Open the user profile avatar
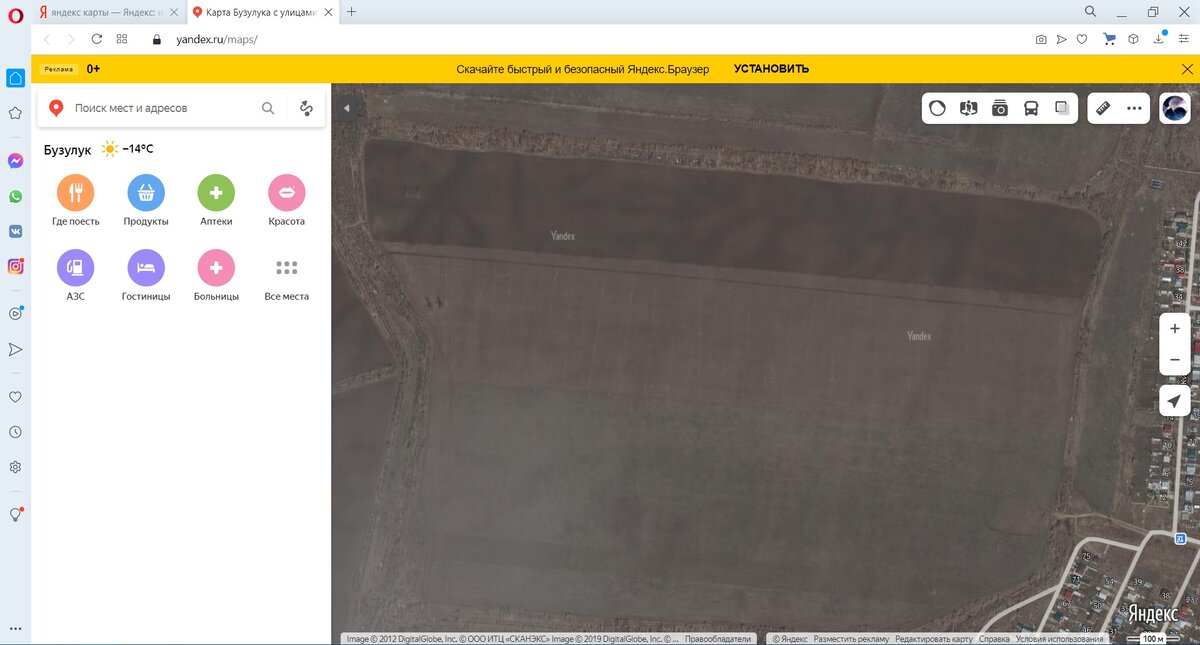 pyautogui.click(x=1174, y=108)
